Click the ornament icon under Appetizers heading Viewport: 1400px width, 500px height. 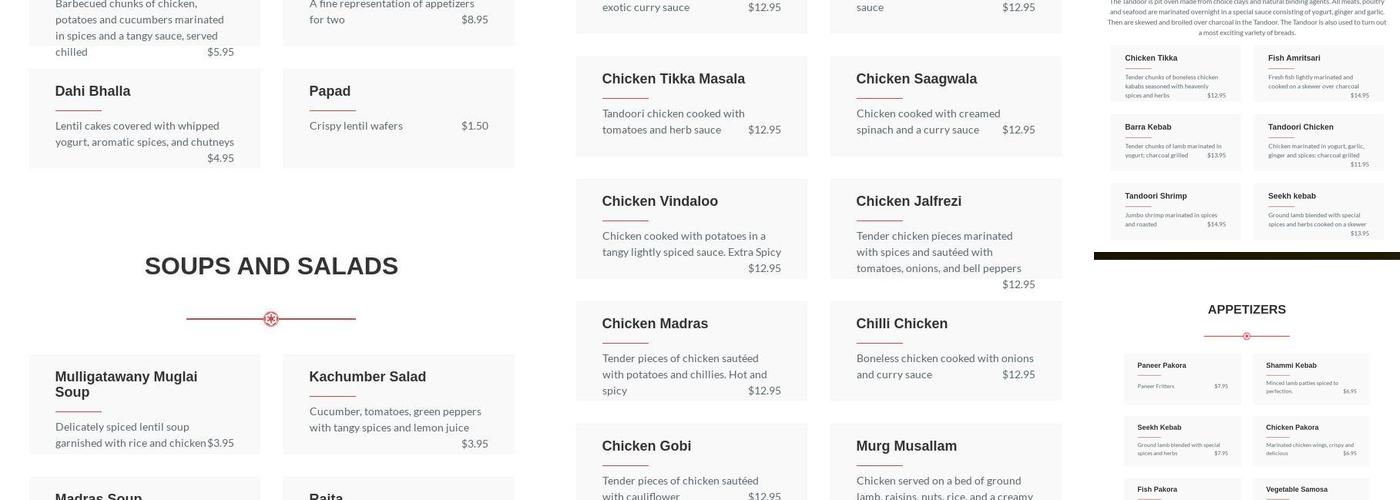coord(1246,336)
